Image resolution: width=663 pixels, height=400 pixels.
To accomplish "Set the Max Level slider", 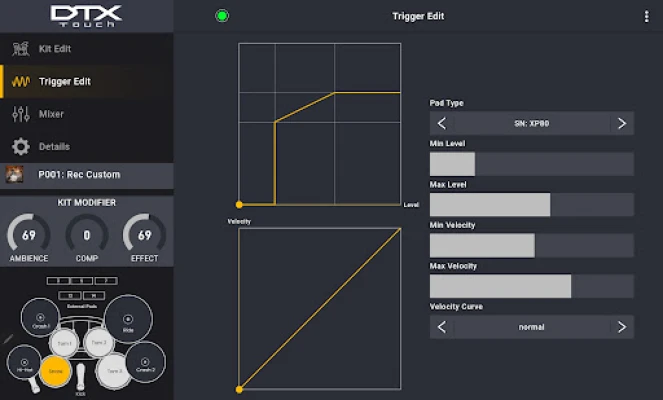I will click(531, 205).
